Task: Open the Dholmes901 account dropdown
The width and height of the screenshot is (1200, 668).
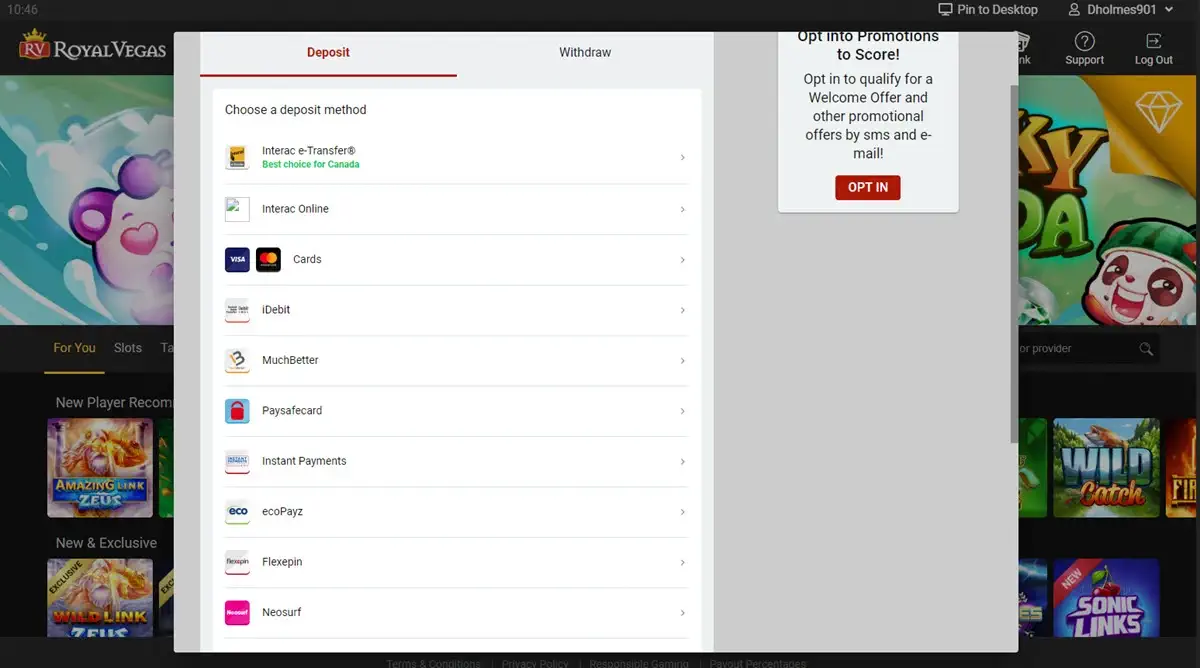Action: tap(1120, 9)
